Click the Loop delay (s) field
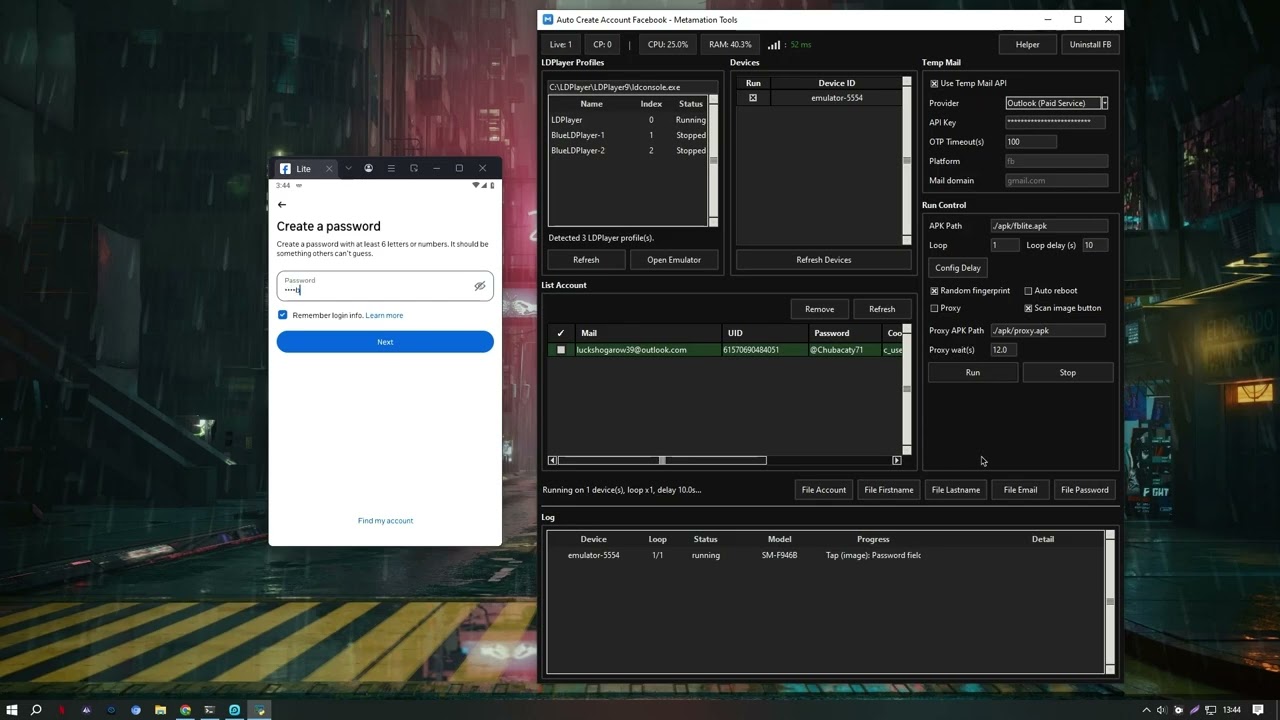 click(x=1094, y=245)
